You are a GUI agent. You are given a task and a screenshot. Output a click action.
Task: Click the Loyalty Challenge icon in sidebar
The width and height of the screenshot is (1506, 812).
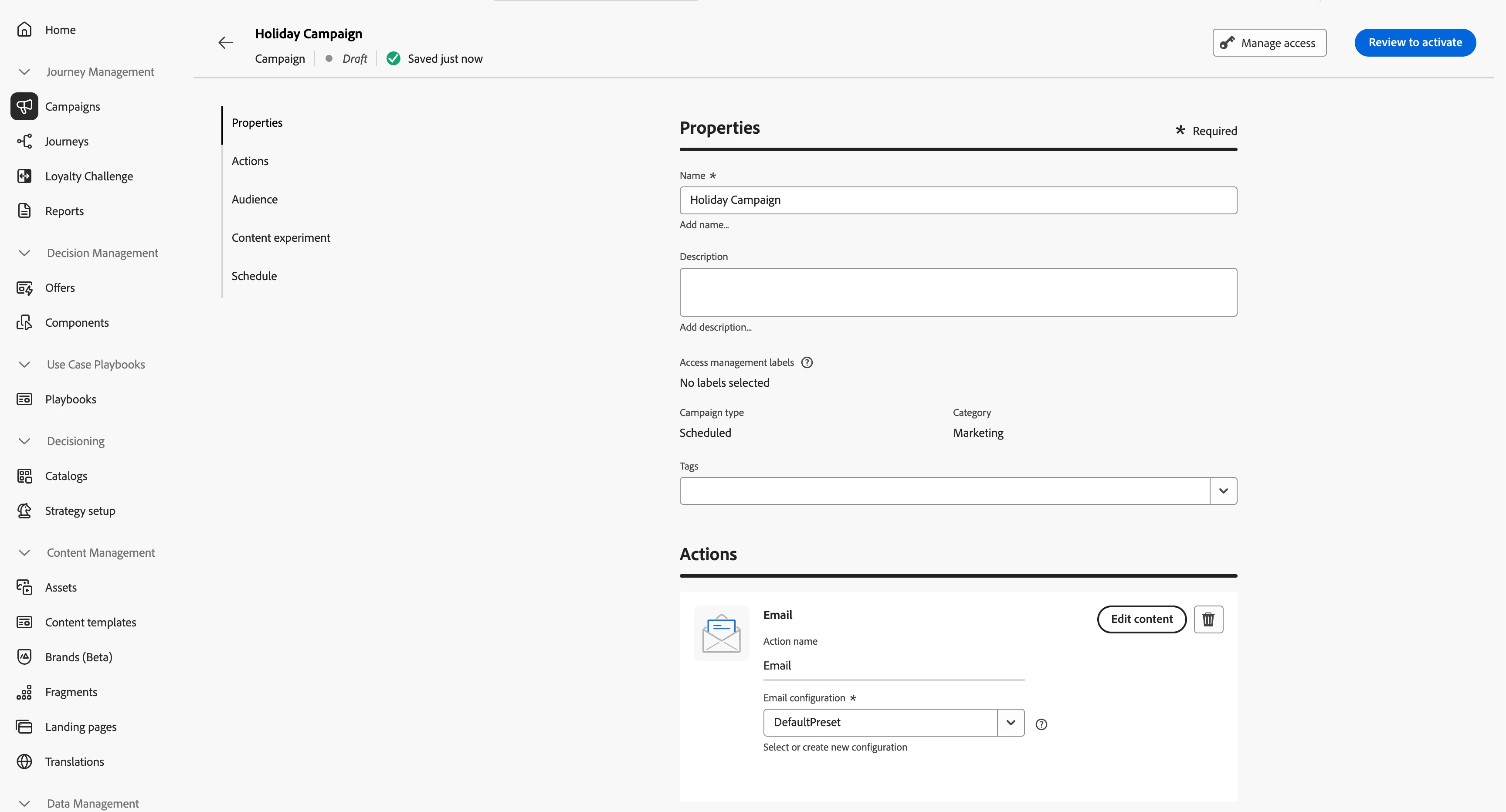(24, 176)
